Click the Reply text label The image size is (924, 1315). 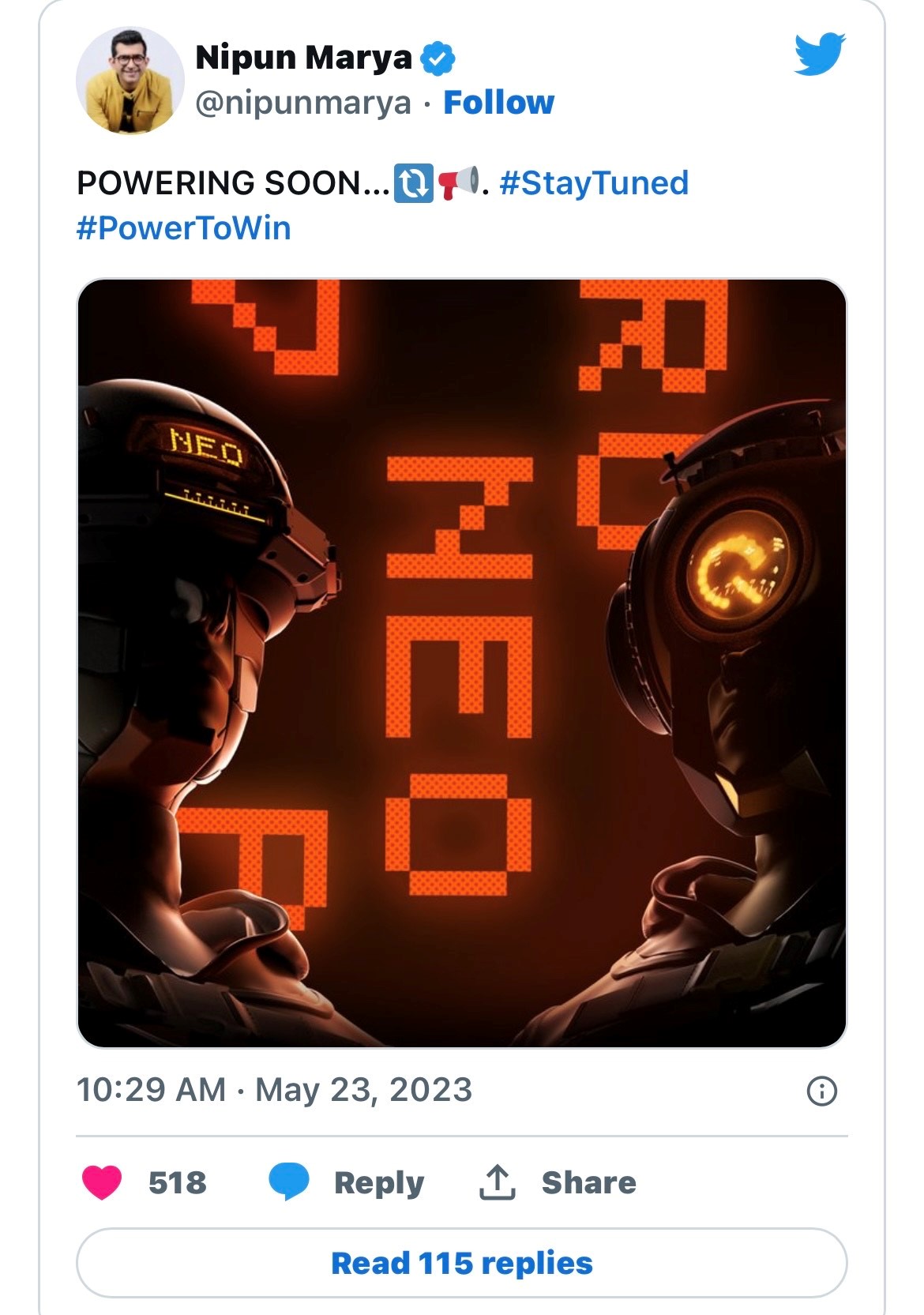click(x=379, y=1182)
